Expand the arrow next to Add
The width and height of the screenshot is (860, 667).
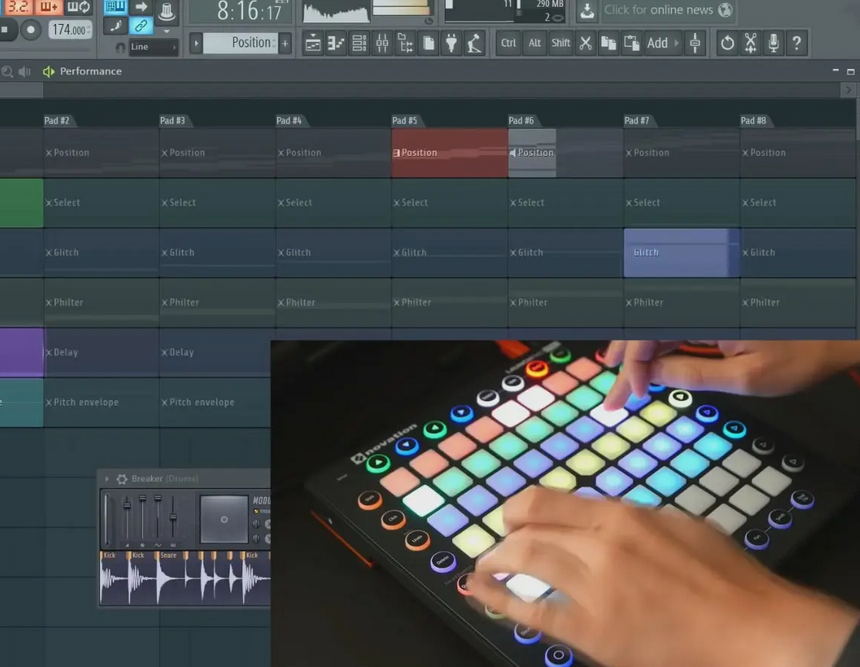tap(677, 43)
